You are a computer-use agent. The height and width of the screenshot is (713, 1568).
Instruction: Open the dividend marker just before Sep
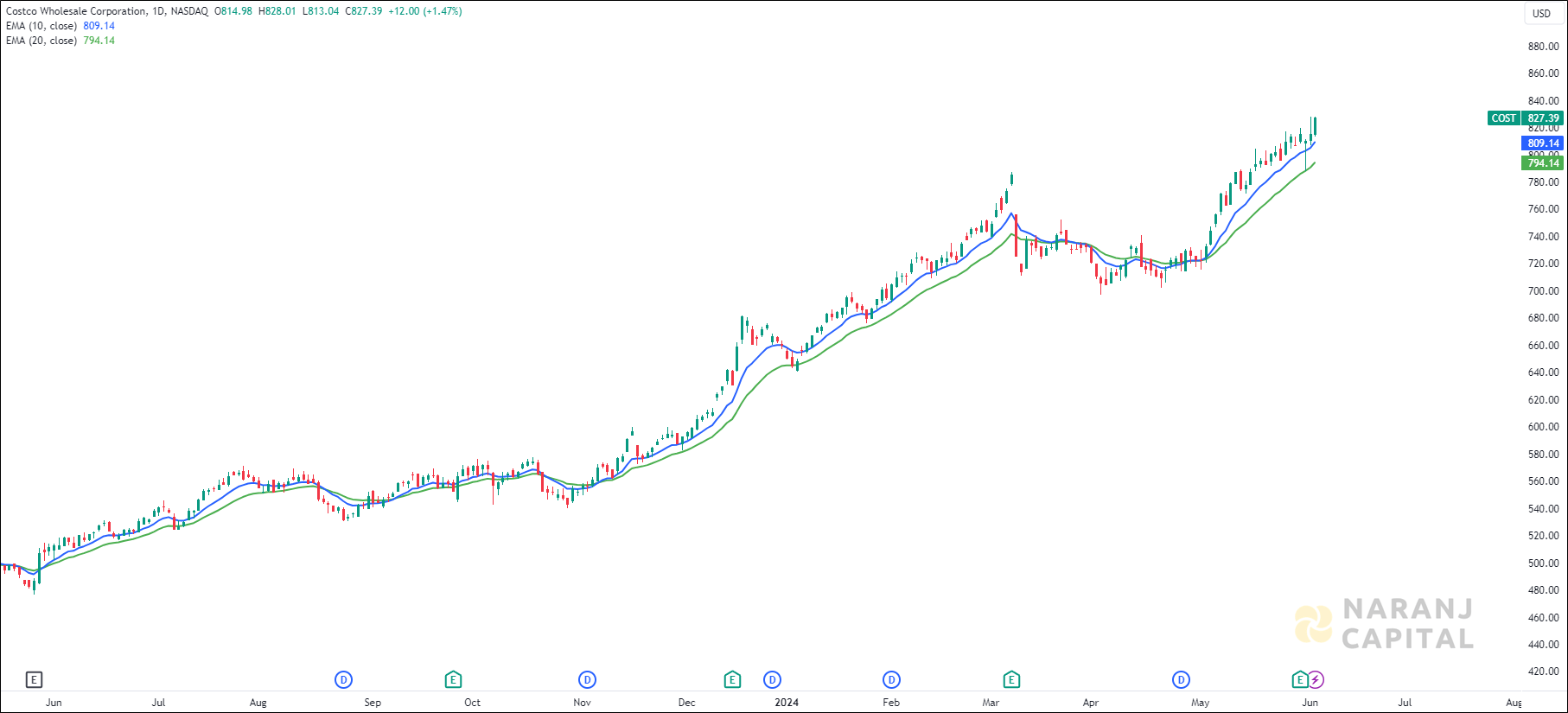pos(343,680)
